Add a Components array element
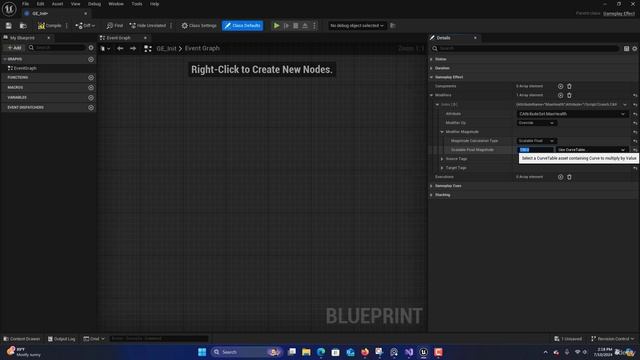Screen dimensions: 640x360 pos(560,86)
